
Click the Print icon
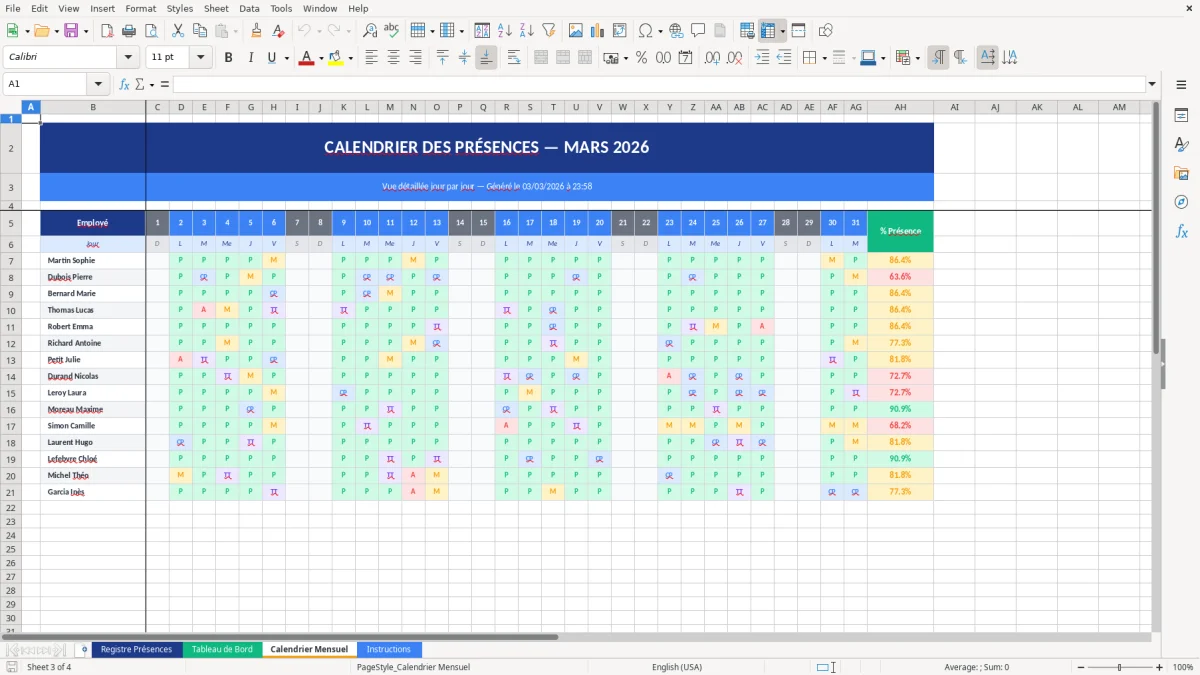[x=129, y=31]
